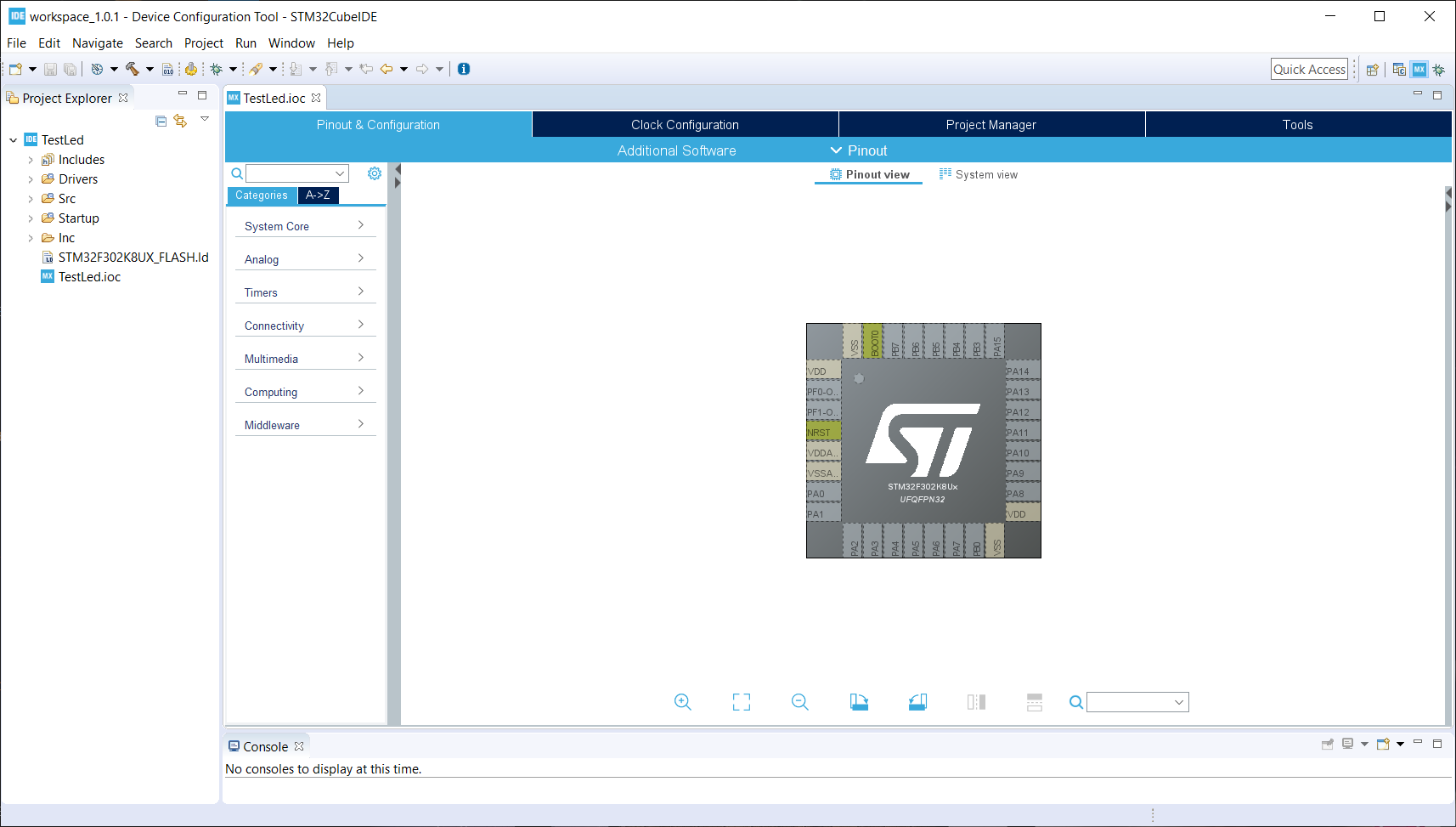Open the Pinout dropdown chevron
The height and width of the screenshot is (827, 1456).
[837, 150]
